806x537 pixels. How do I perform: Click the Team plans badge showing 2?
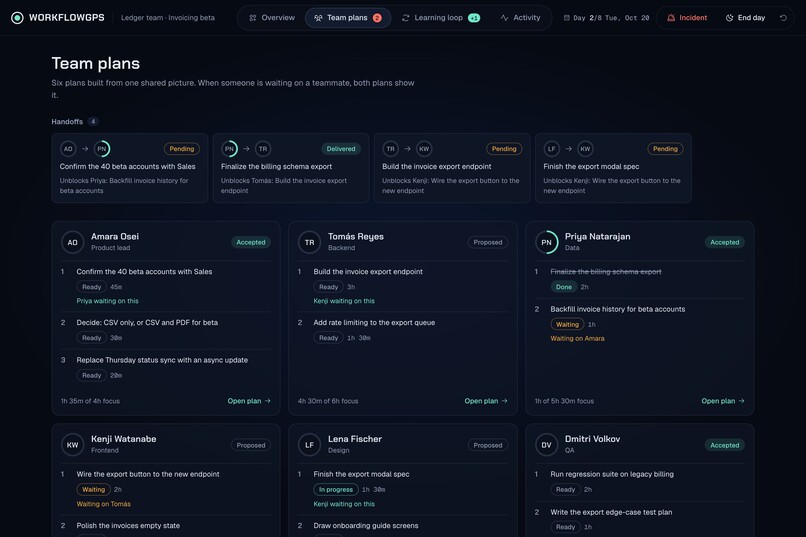(377, 18)
